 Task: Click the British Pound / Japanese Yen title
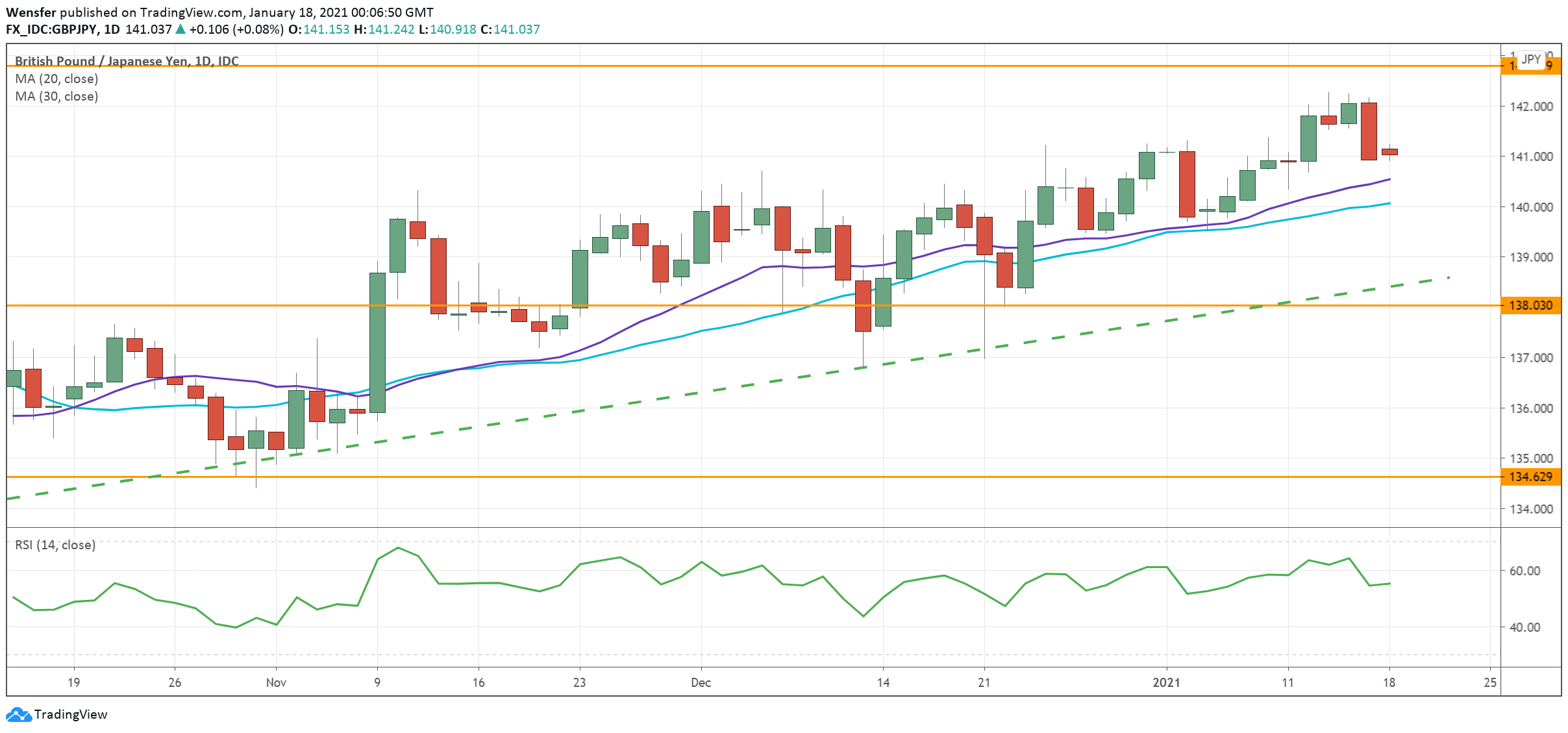[127, 61]
